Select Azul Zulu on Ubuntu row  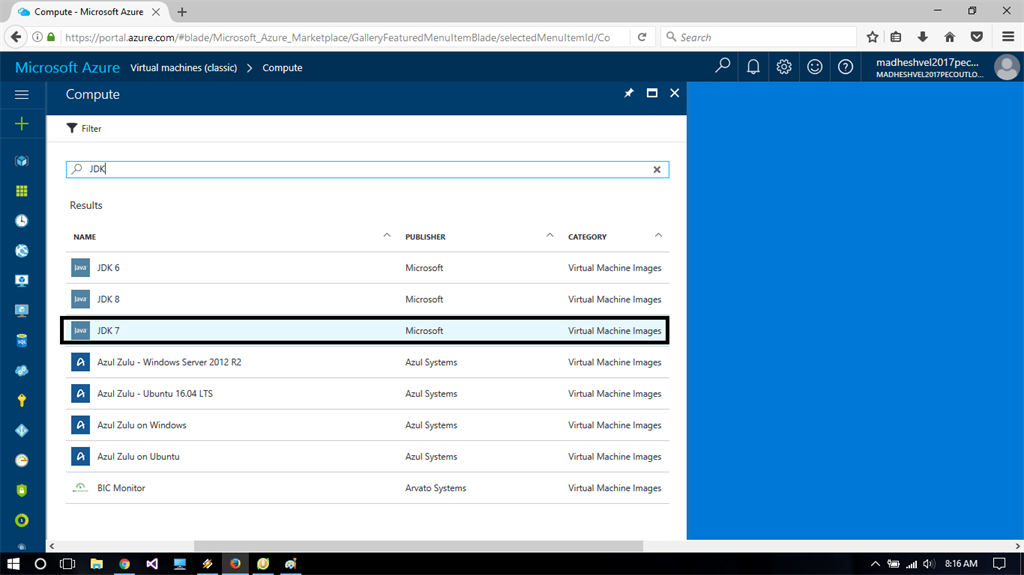[x=368, y=456]
